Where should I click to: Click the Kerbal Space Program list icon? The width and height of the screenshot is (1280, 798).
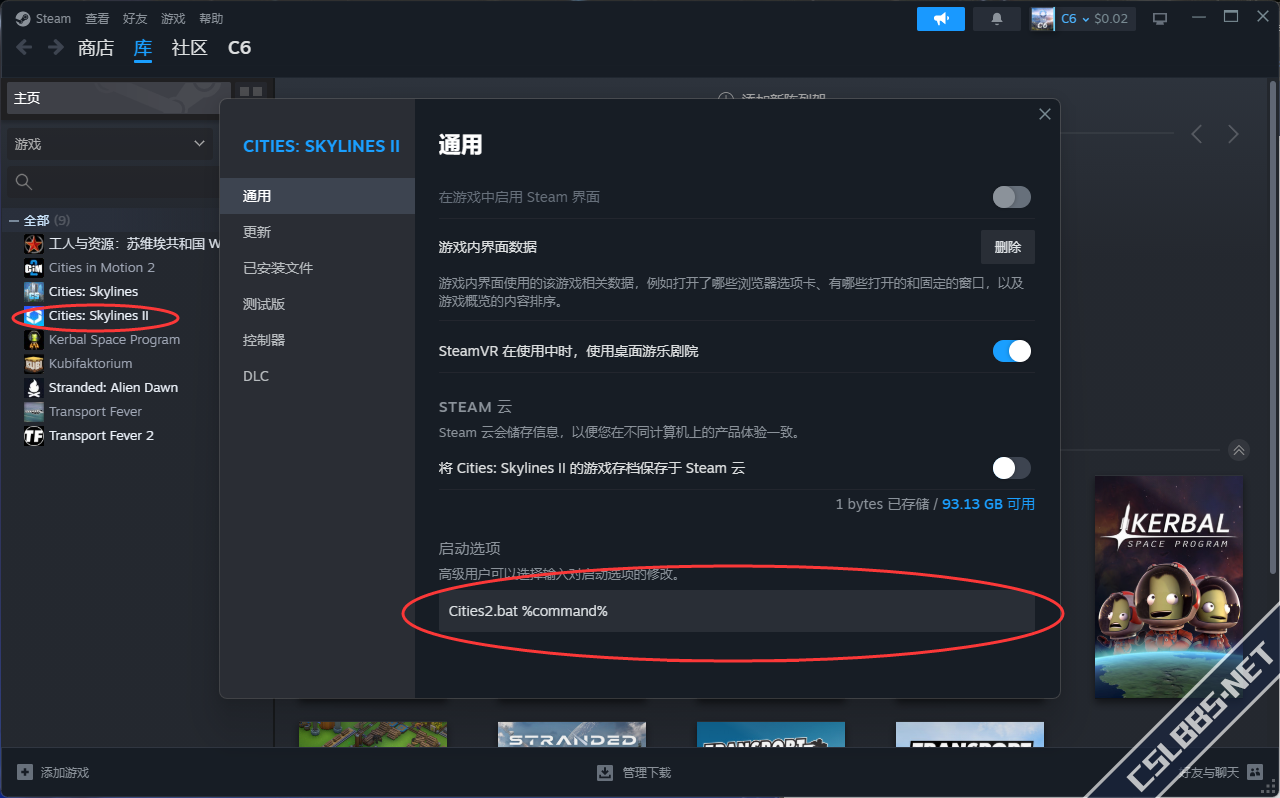point(33,339)
